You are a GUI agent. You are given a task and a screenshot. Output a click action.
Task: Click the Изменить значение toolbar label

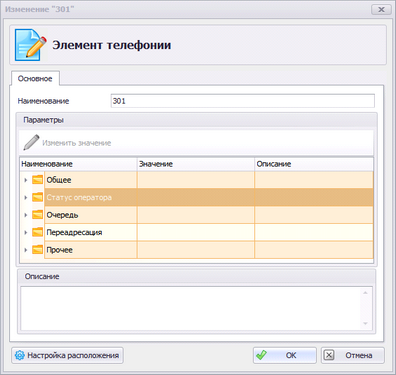[x=77, y=143]
